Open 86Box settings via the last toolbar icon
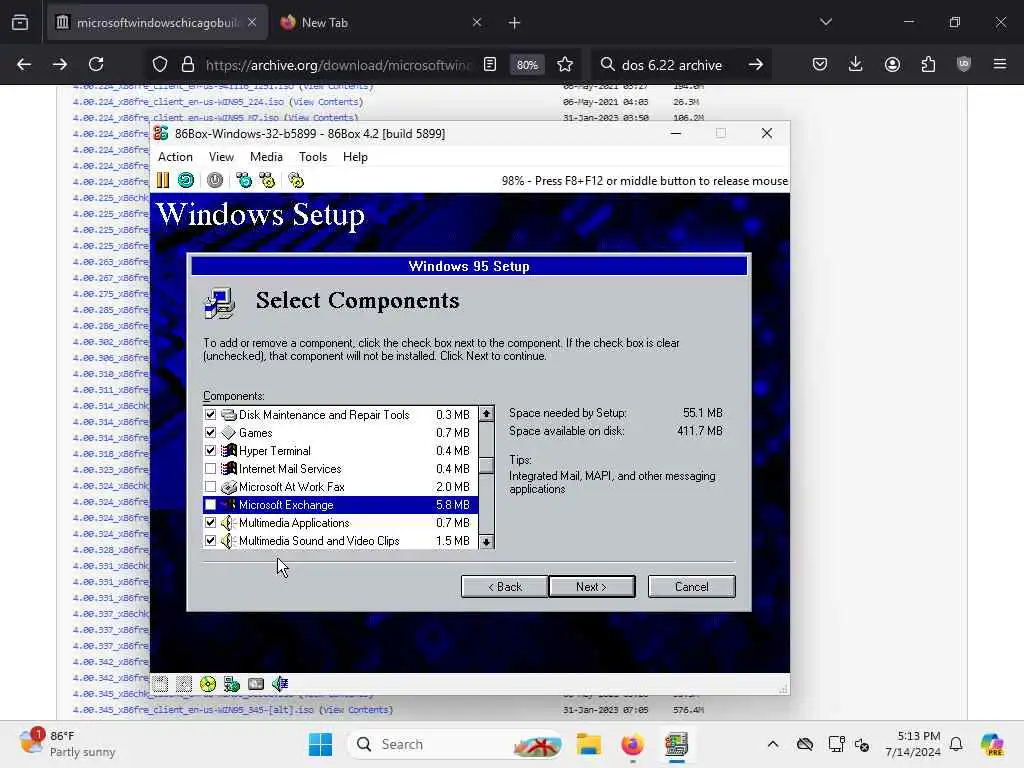1024x768 pixels. [296, 180]
